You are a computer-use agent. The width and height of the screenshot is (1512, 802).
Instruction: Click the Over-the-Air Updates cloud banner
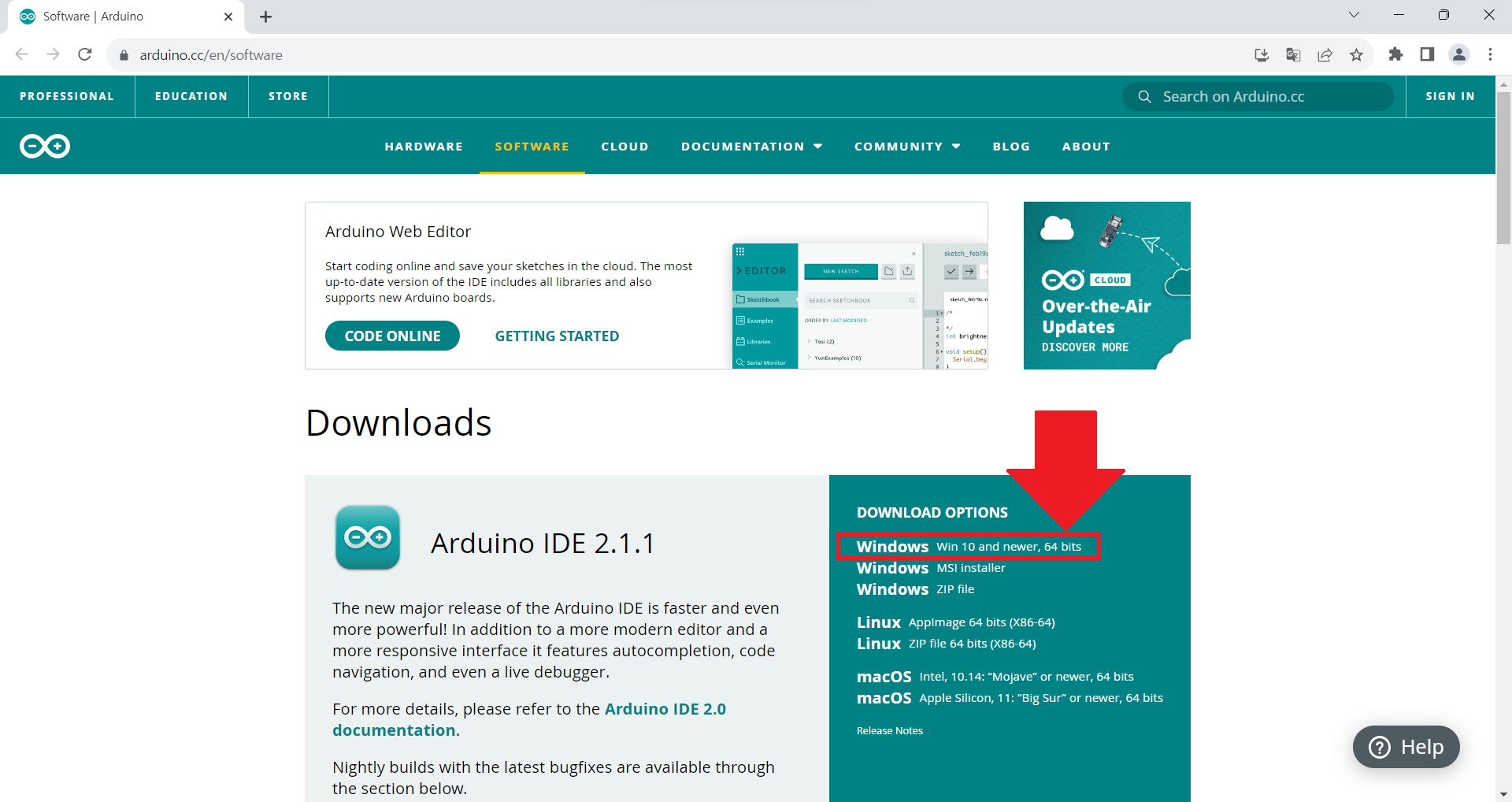(x=1106, y=285)
